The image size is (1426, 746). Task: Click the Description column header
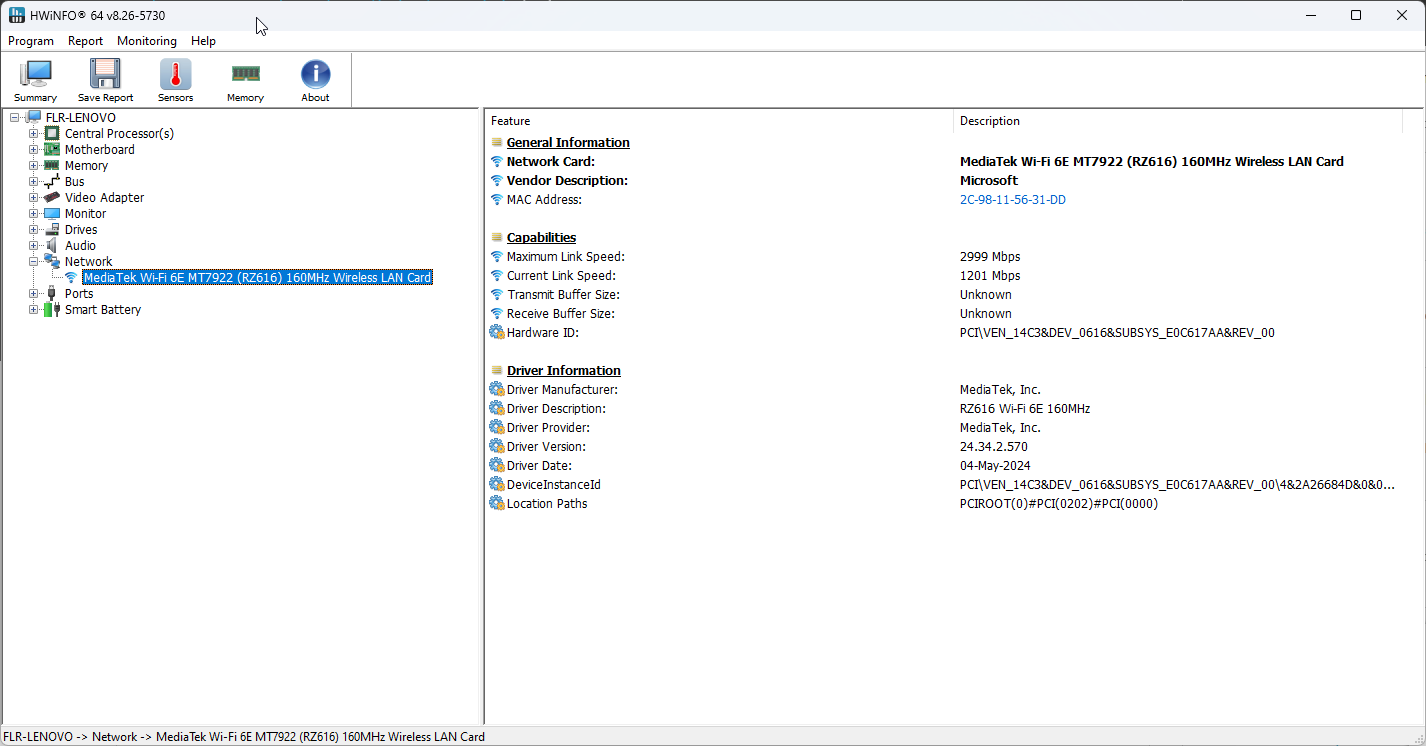[1178, 121]
